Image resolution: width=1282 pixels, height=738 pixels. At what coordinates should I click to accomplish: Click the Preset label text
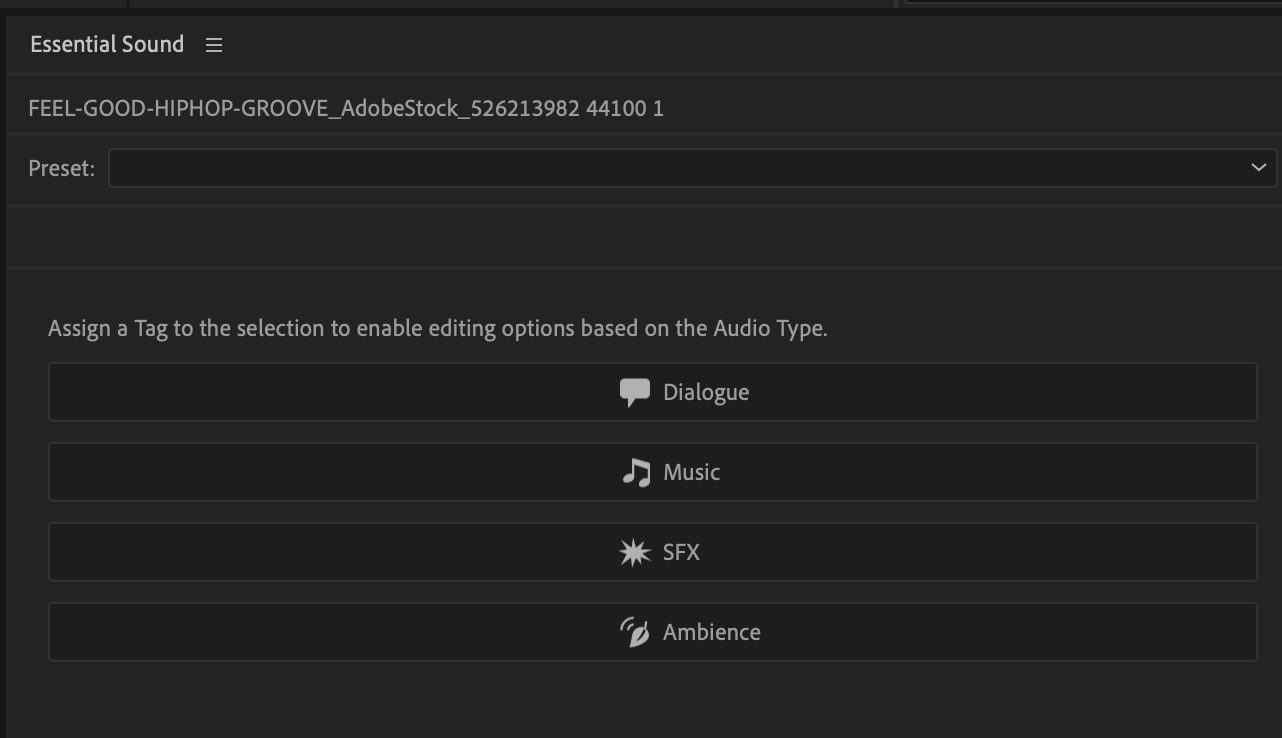pyautogui.click(x=61, y=168)
